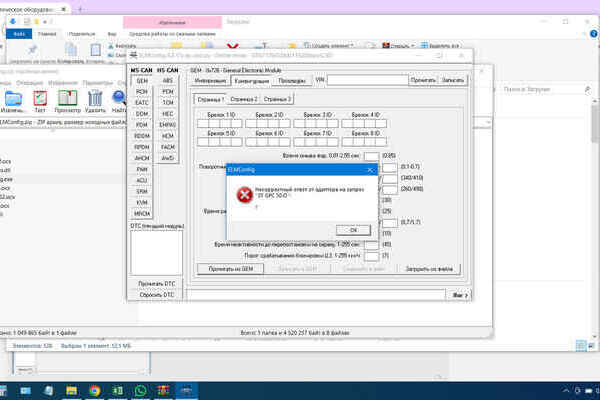
Task: Click the blue down-arrow quick access icon
Action: point(13,21)
